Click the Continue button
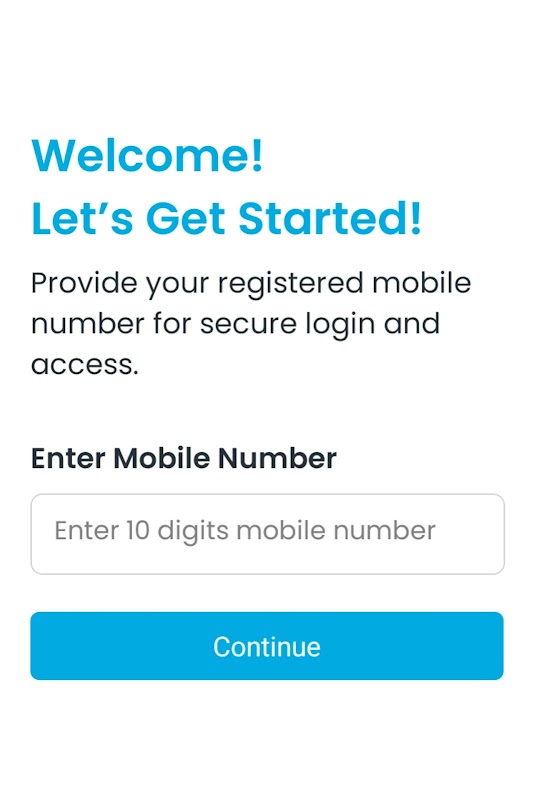The height and width of the screenshot is (800, 534). click(267, 646)
